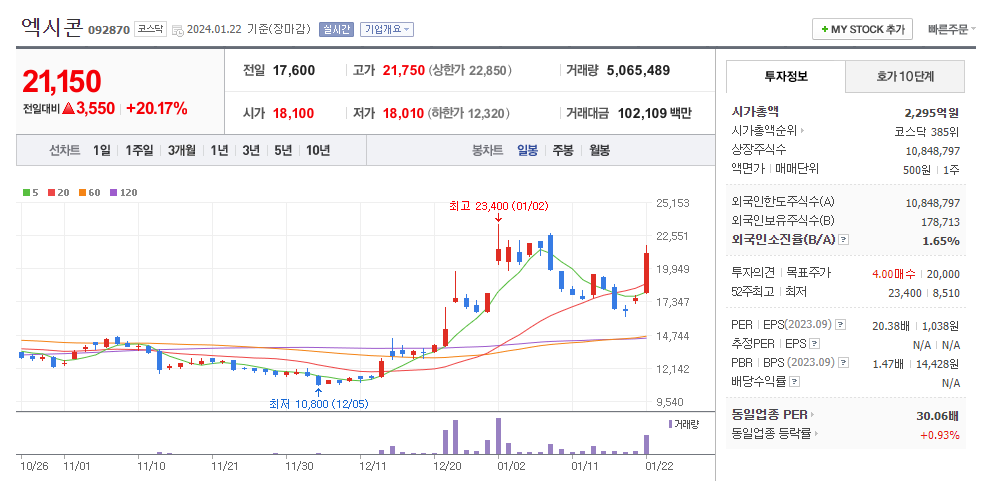Viewport: 1005px width, 481px height.
Task: Expand the 기업개요 dropdown
Action: (386, 30)
